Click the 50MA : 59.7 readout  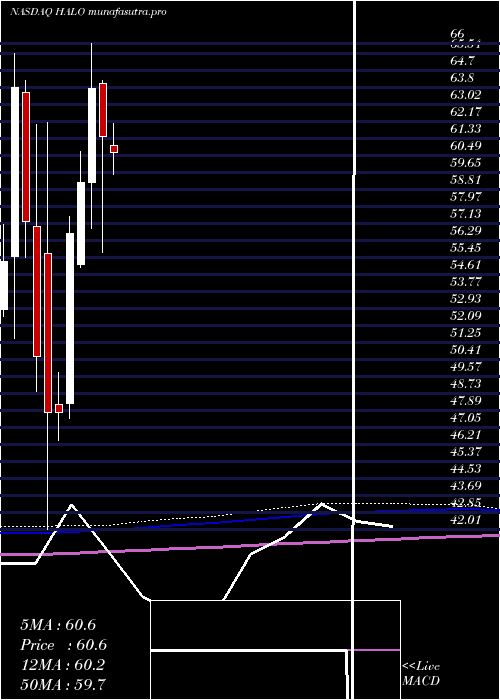[x=63, y=684]
